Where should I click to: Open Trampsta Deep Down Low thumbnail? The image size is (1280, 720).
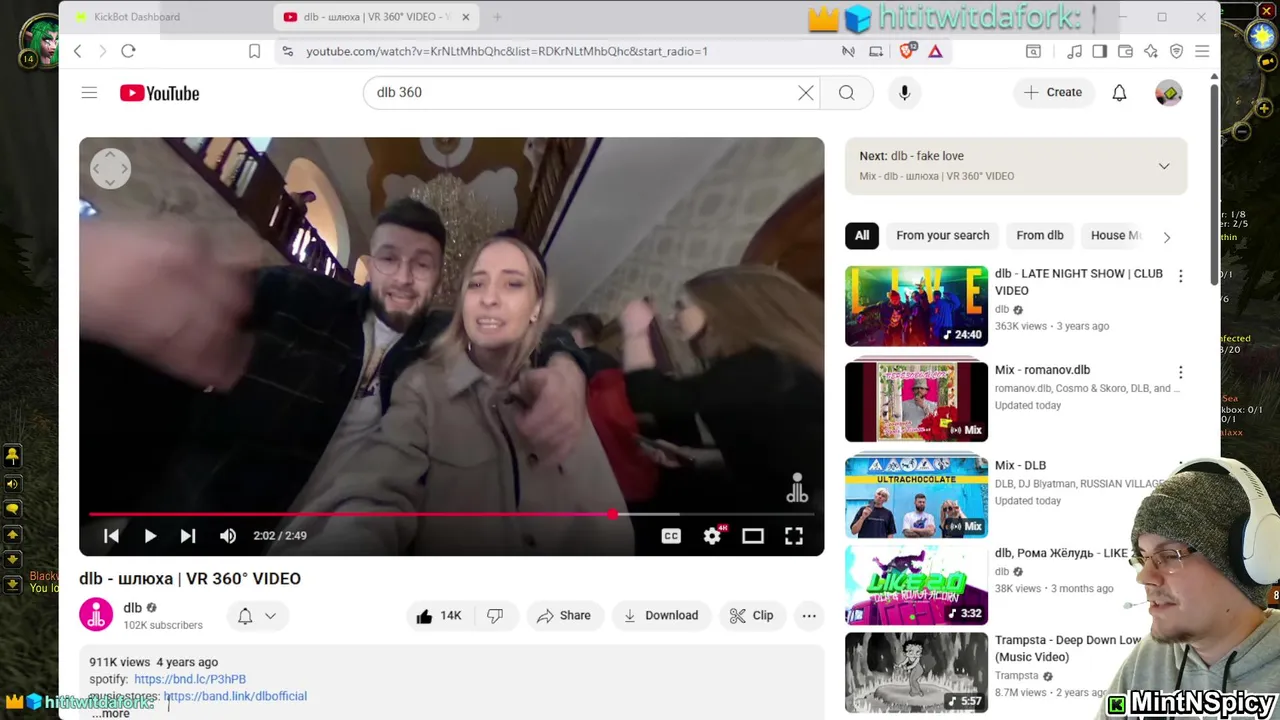pyautogui.click(x=916, y=673)
